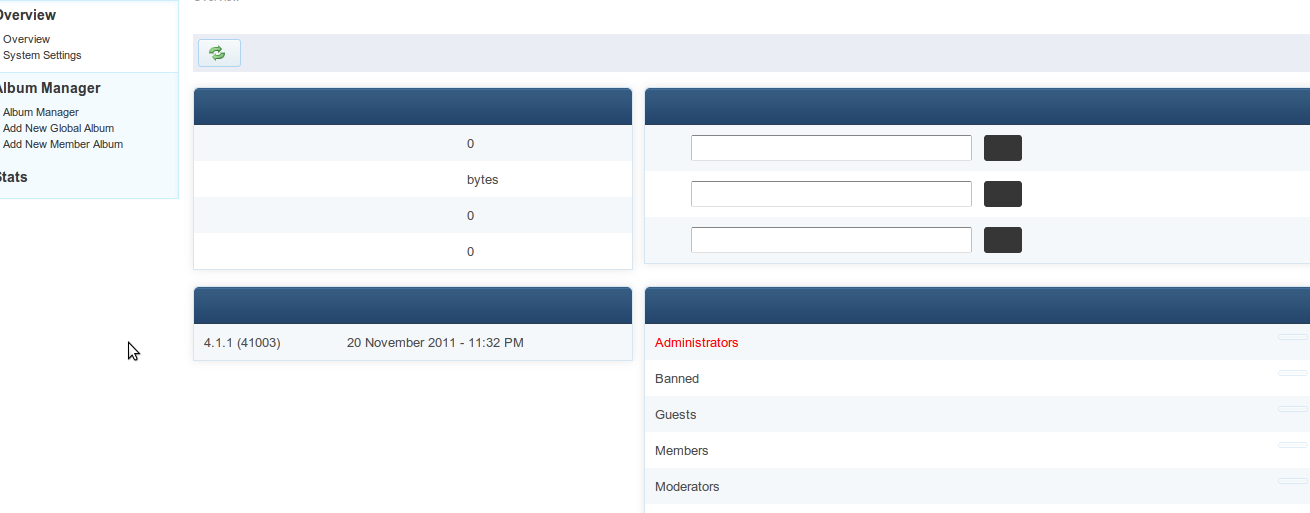This screenshot has width=1310, height=513.
Task: Click the green refresh arrows icon
Action: (x=218, y=53)
